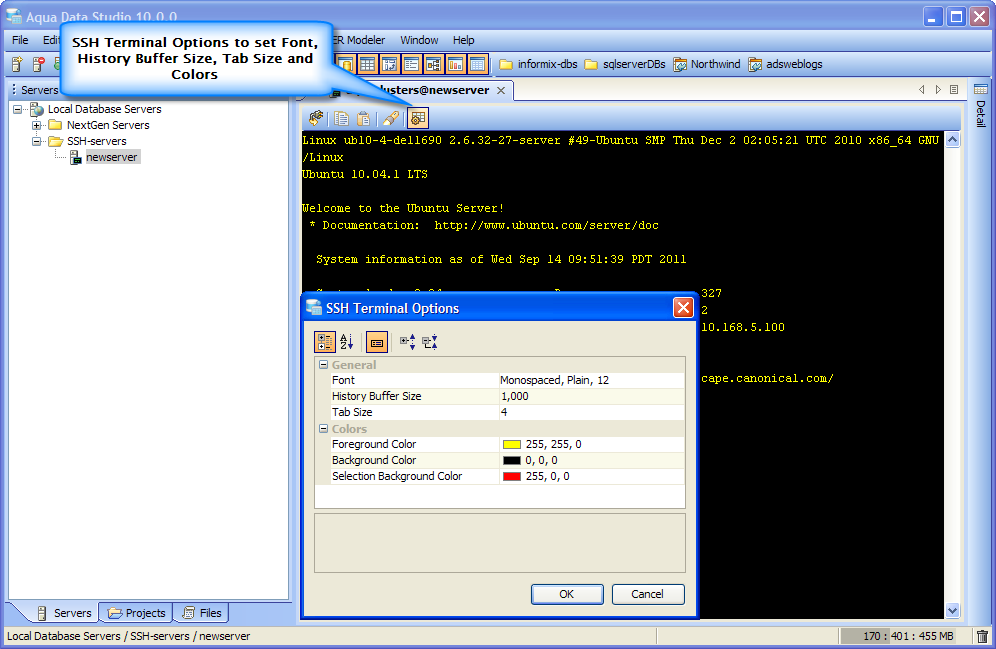
Task: Click Cancel in SSH Terminal Options
Action: 648,594
